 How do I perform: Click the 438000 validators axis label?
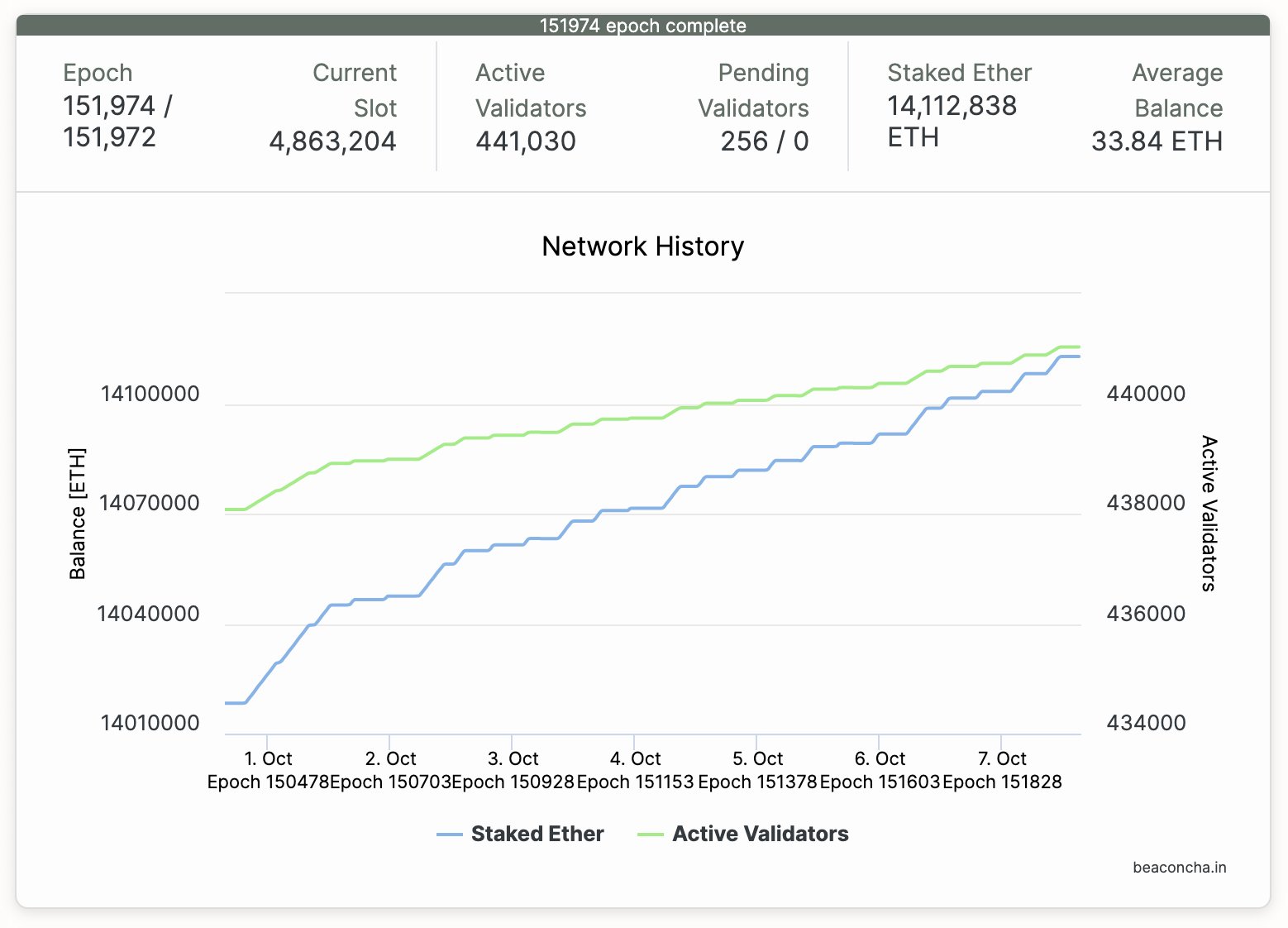coord(1146,503)
